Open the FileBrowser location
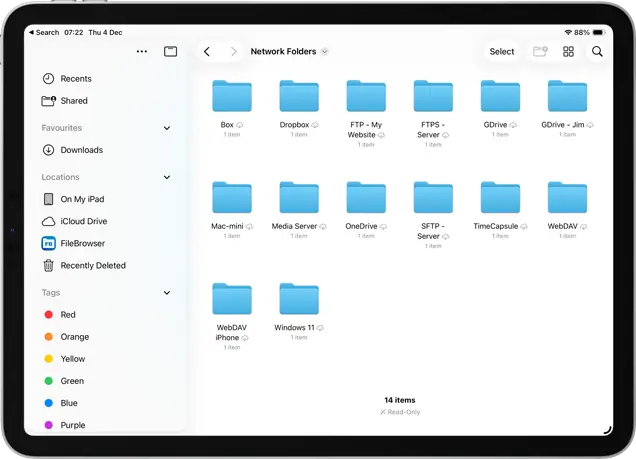636x459 pixels. (82, 243)
